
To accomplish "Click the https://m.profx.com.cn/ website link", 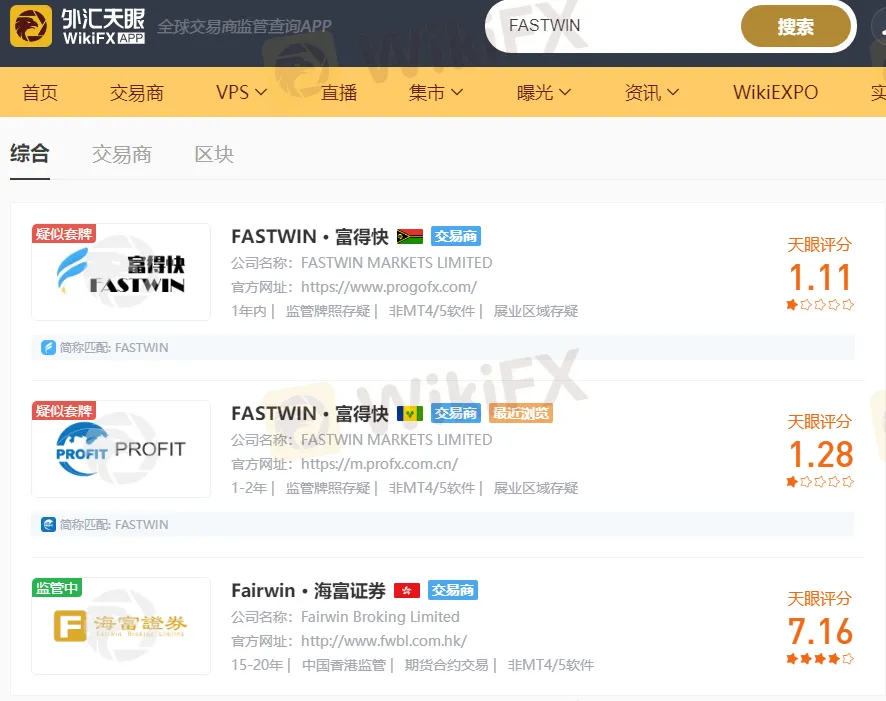I will (x=379, y=464).
